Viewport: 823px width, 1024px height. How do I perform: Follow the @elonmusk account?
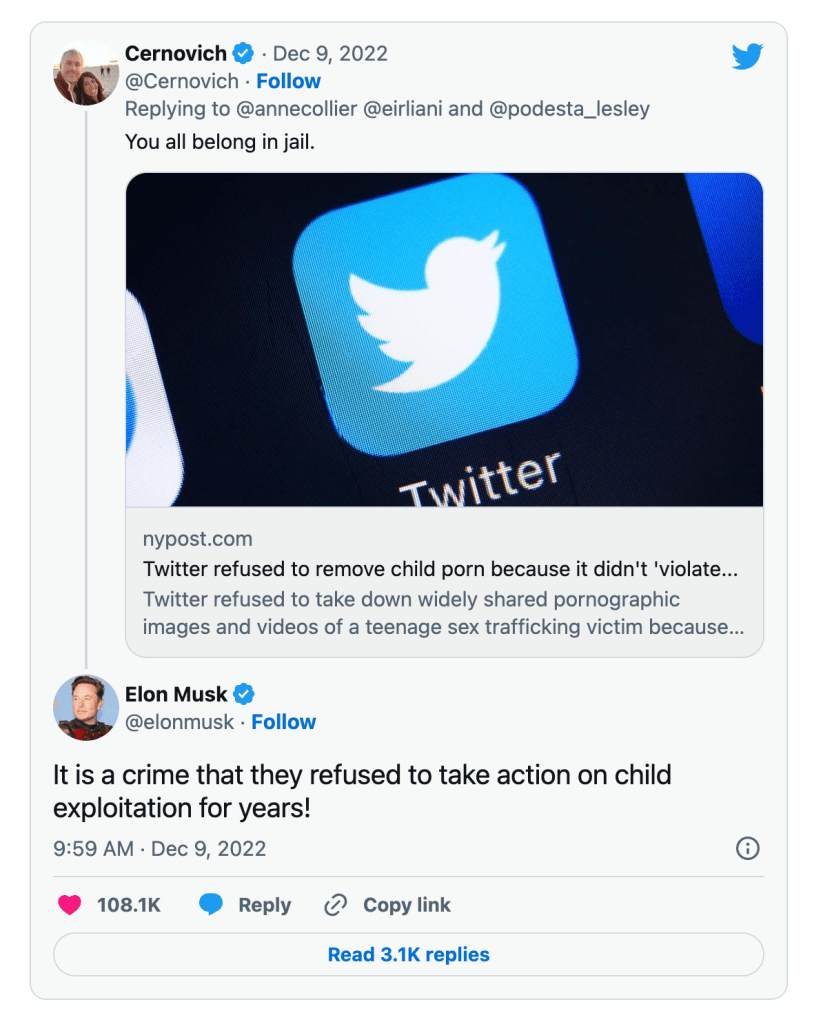tap(284, 722)
